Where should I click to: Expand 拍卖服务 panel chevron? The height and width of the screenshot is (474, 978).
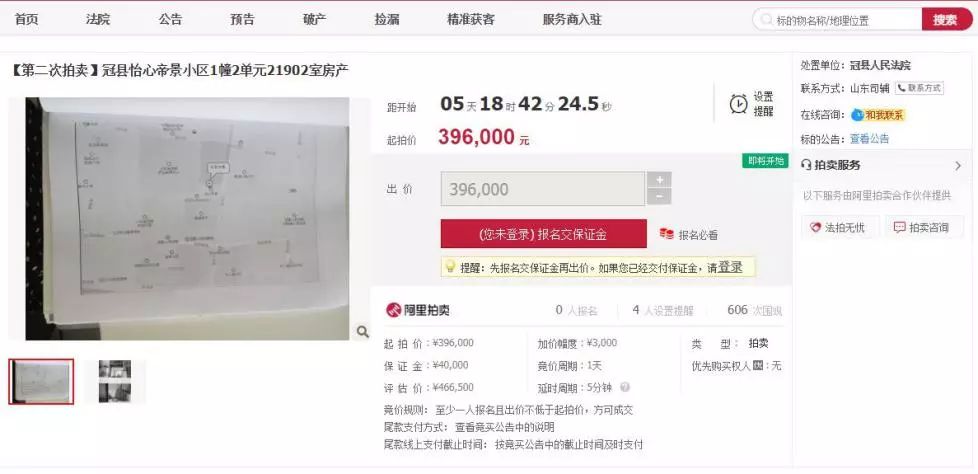[x=958, y=166]
